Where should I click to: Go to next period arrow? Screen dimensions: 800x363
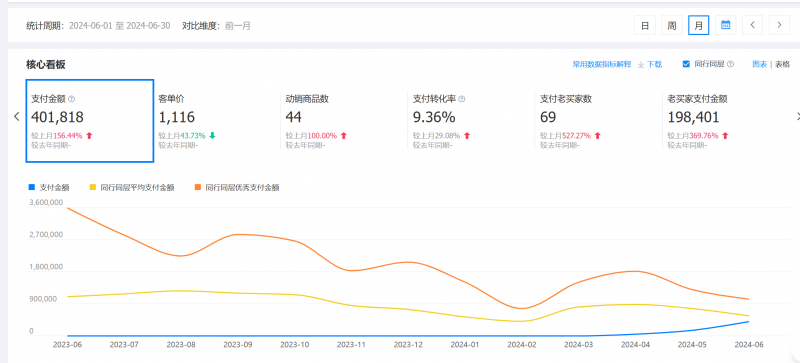779,25
